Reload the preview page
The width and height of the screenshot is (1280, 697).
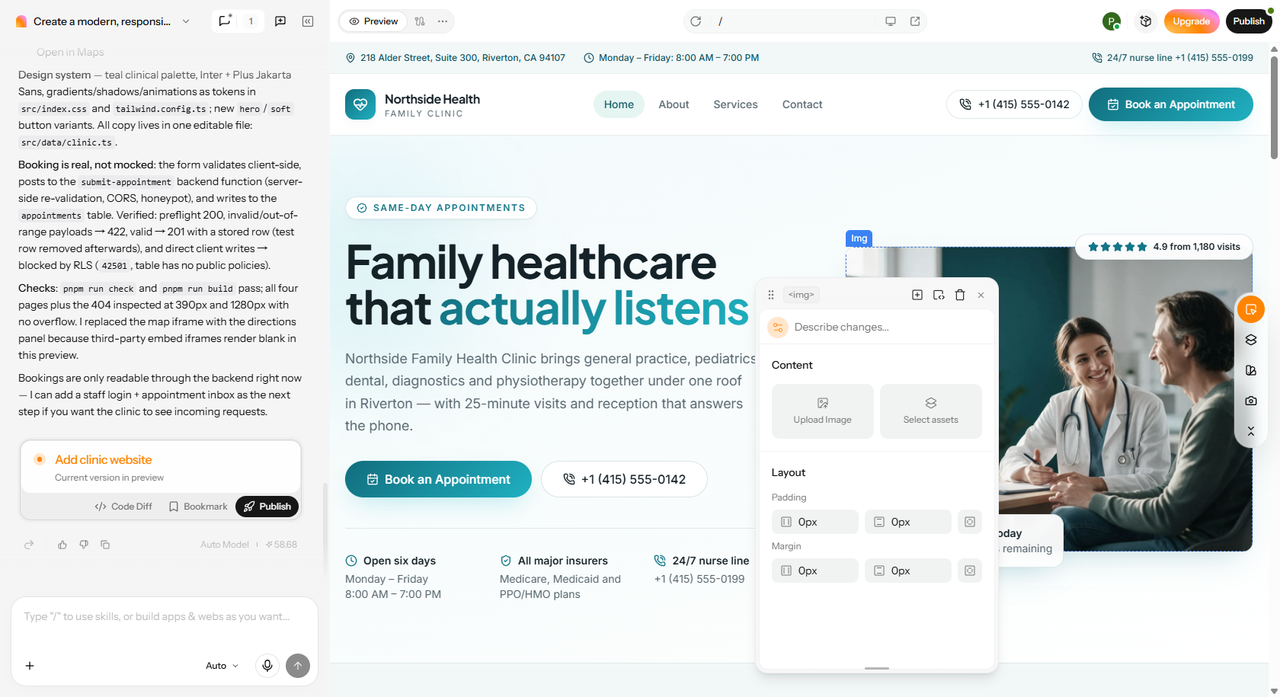[696, 21]
